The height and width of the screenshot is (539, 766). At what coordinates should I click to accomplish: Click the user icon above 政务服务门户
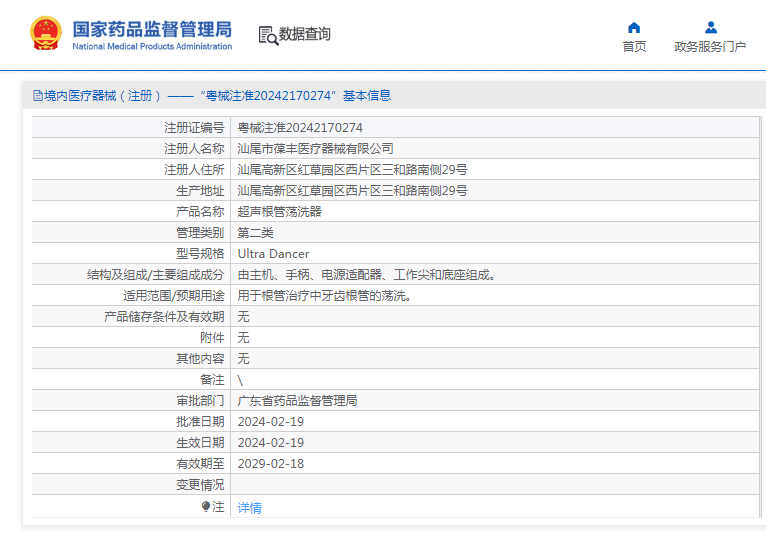tap(710, 27)
